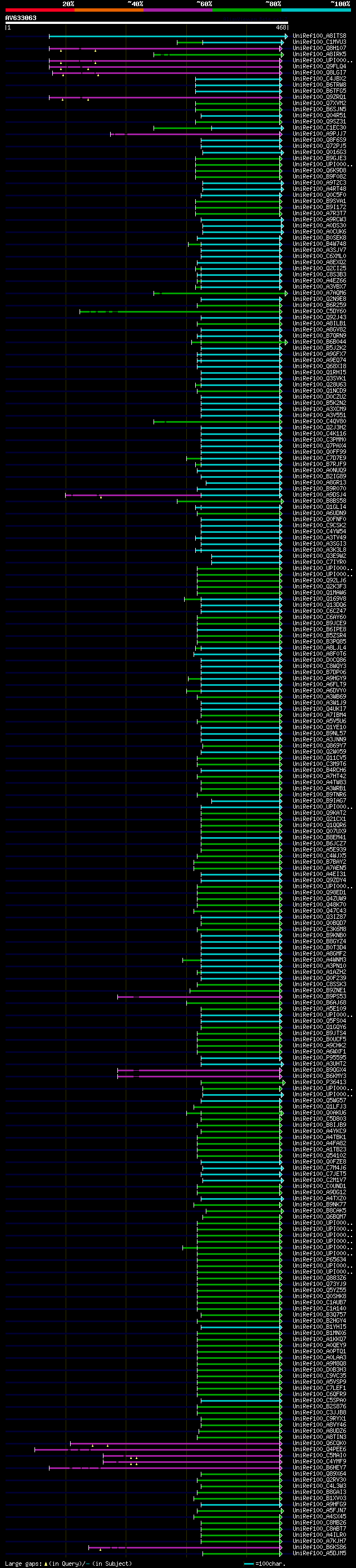Open hit UniRef100_B6KMY3
The image size is (356, 1568).
[x=319, y=1076]
